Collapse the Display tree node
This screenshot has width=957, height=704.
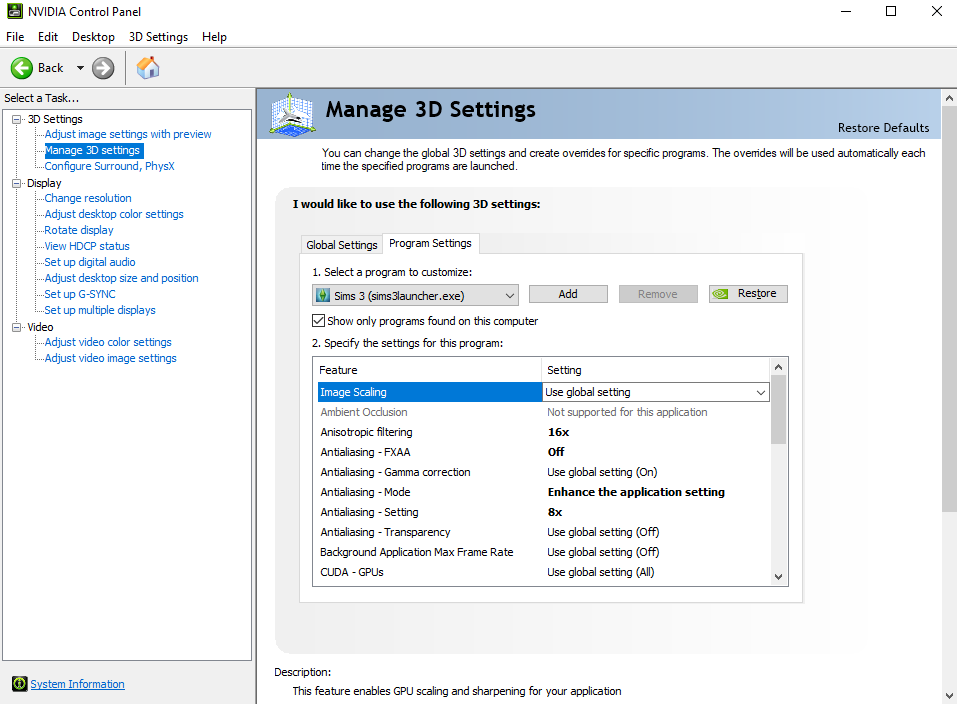(16, 183)
